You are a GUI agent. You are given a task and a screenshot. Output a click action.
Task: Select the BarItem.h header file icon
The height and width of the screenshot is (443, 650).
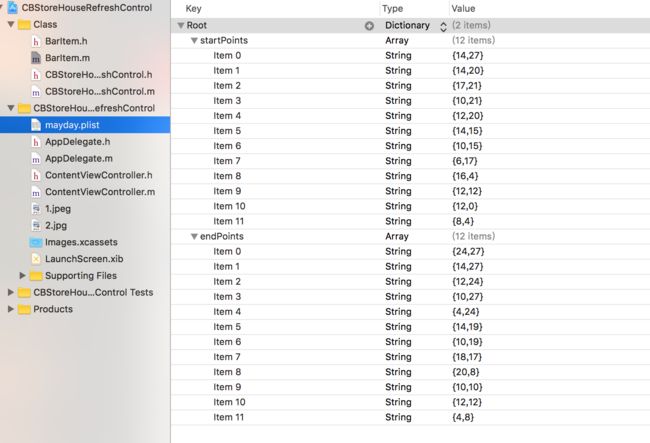pos(36,41)
